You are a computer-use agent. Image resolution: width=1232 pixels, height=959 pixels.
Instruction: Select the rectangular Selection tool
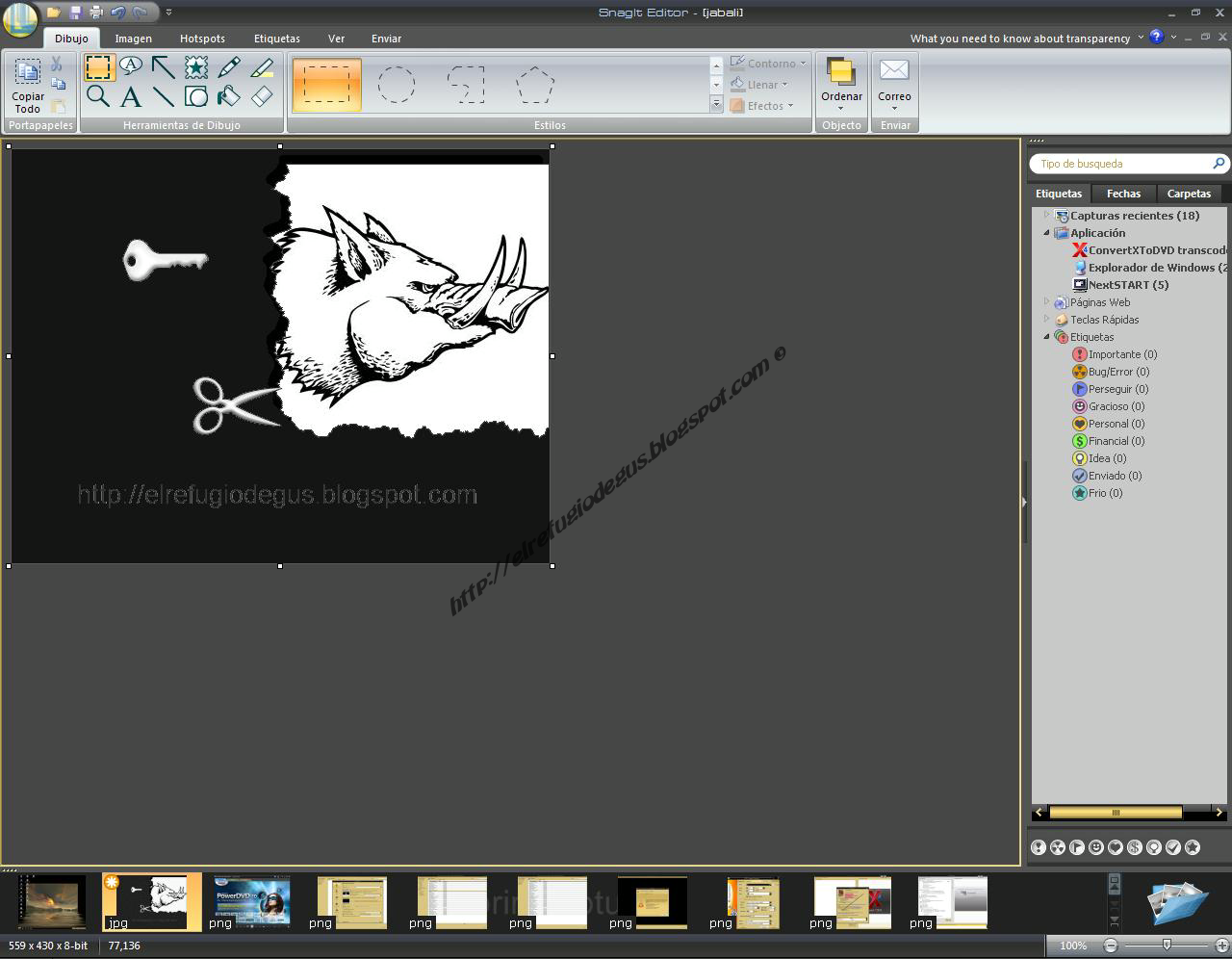tap(98, 66)
